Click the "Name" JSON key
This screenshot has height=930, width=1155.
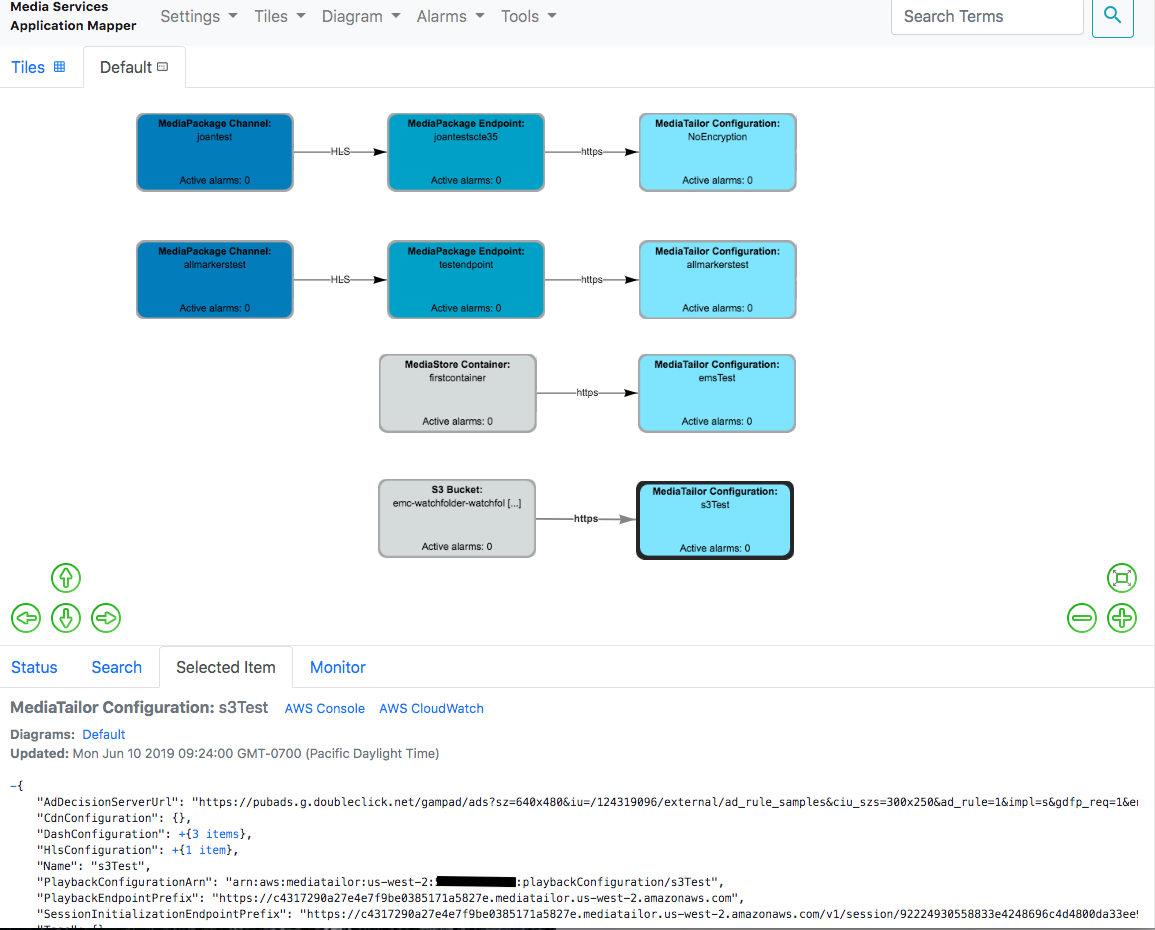click(x=57, y=866)
